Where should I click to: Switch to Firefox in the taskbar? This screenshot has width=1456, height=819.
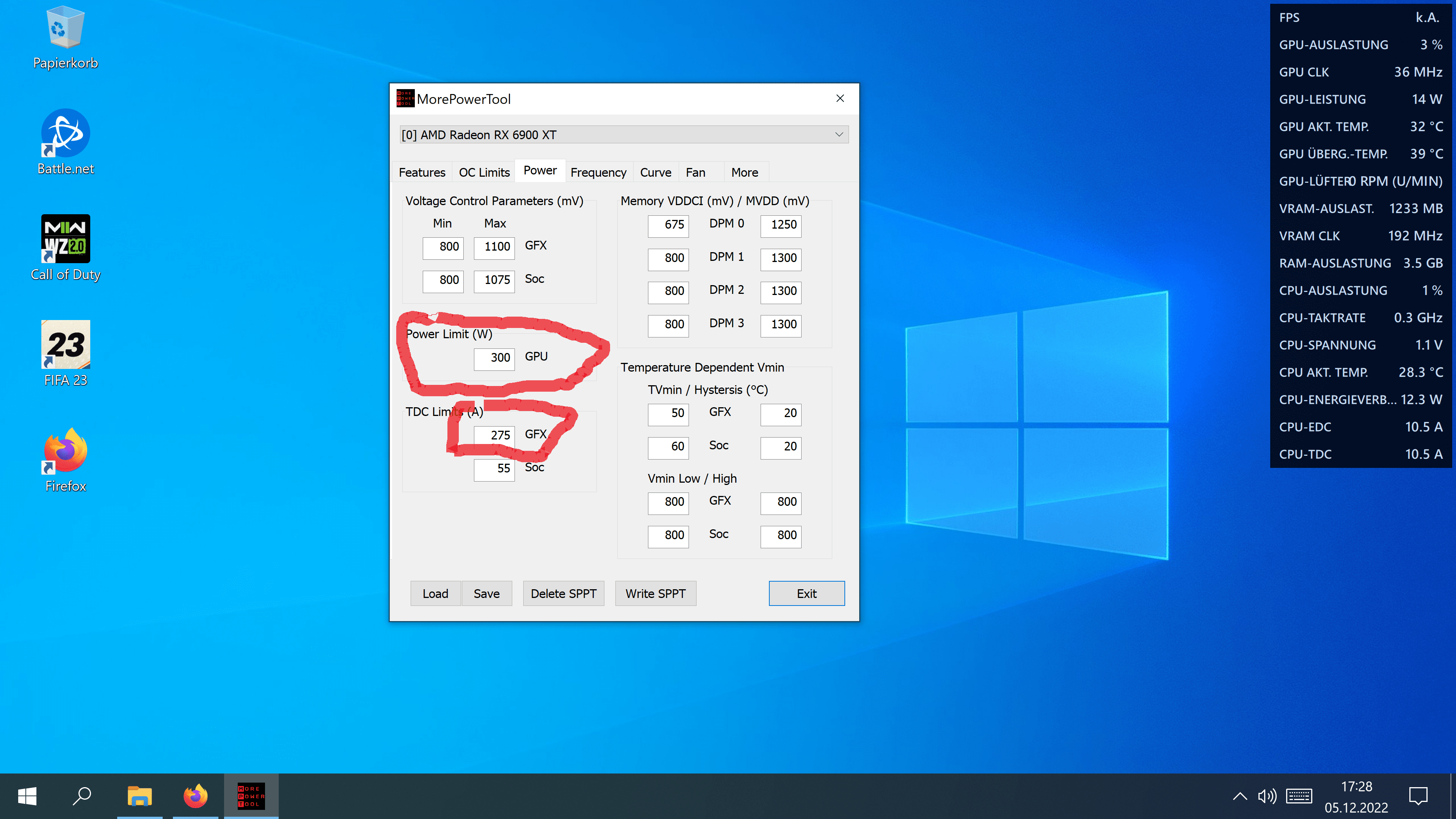(196, 796)
